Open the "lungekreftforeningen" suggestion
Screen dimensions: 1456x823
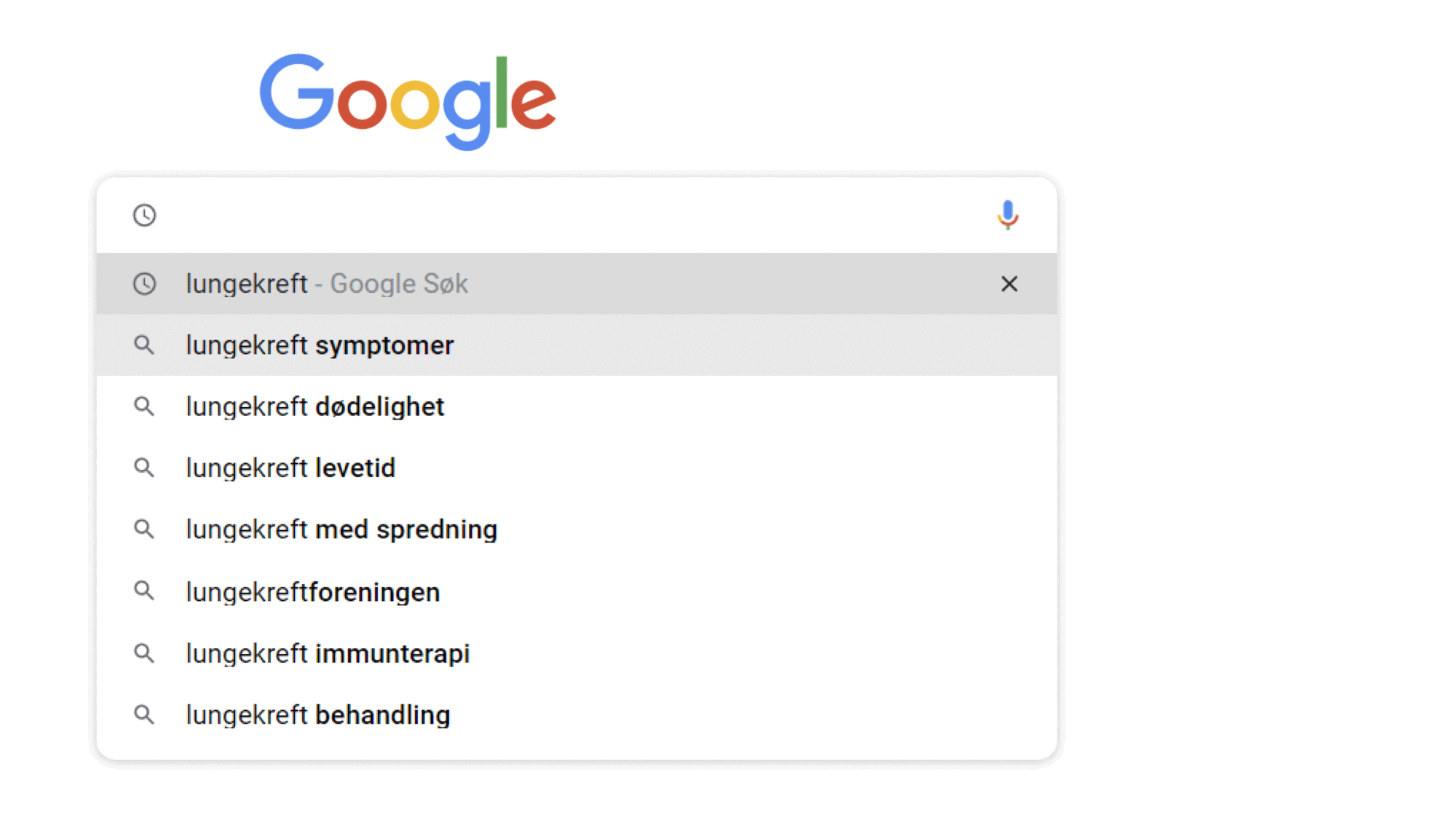pyautogui.click(x=313, y=592)
